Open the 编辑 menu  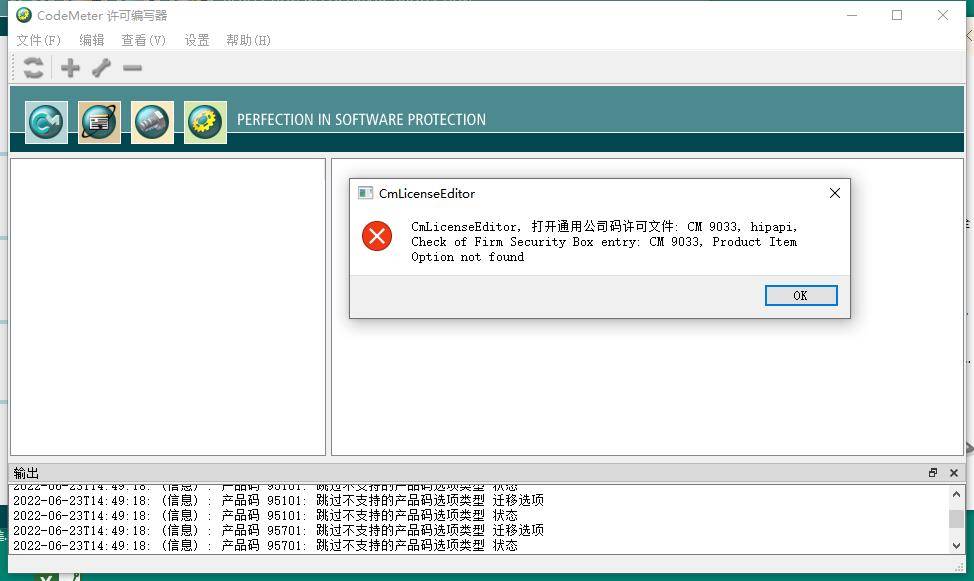pyautogui.click(x=92, y=40)
